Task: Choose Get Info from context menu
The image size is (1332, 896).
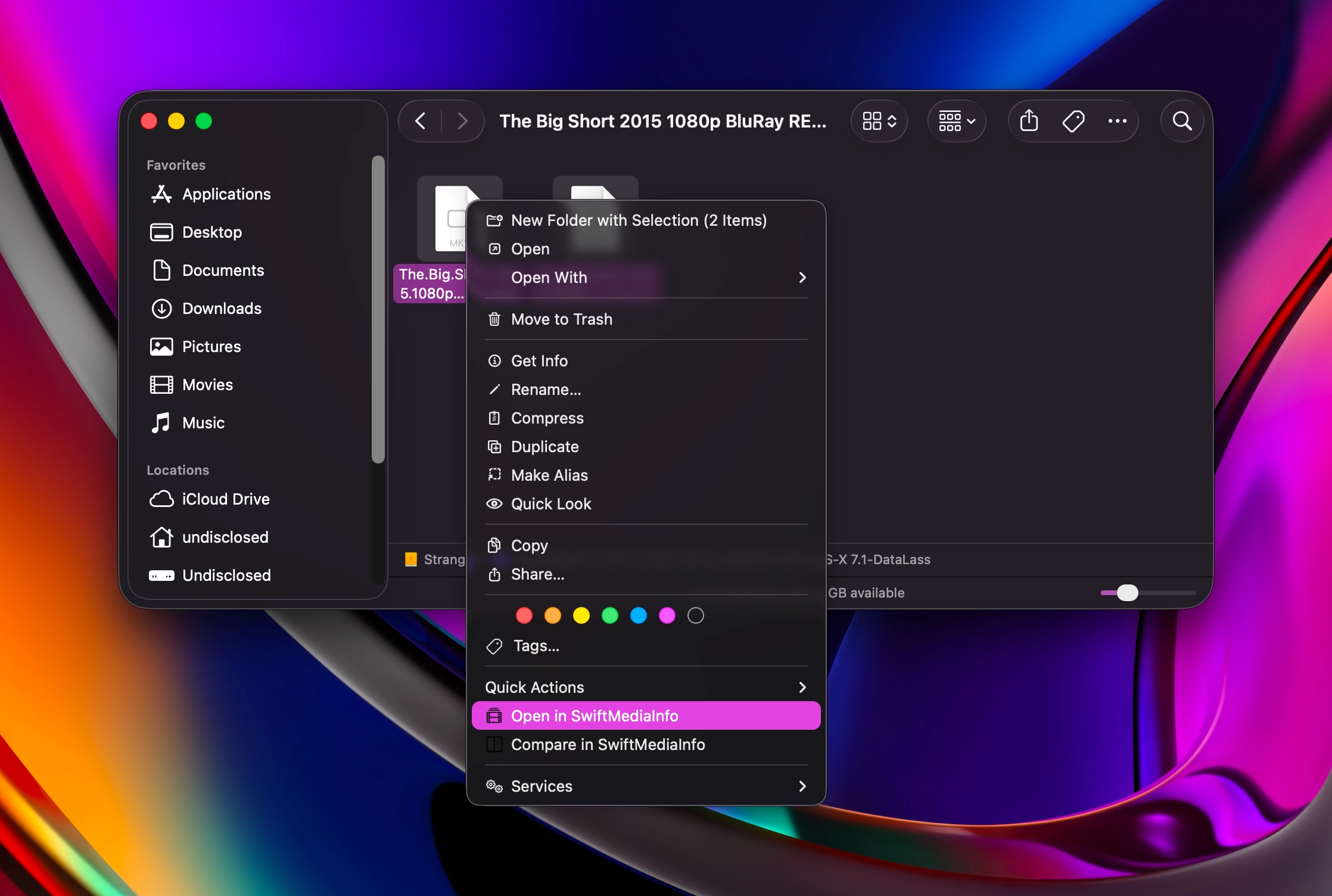Action: coord(646,361)
